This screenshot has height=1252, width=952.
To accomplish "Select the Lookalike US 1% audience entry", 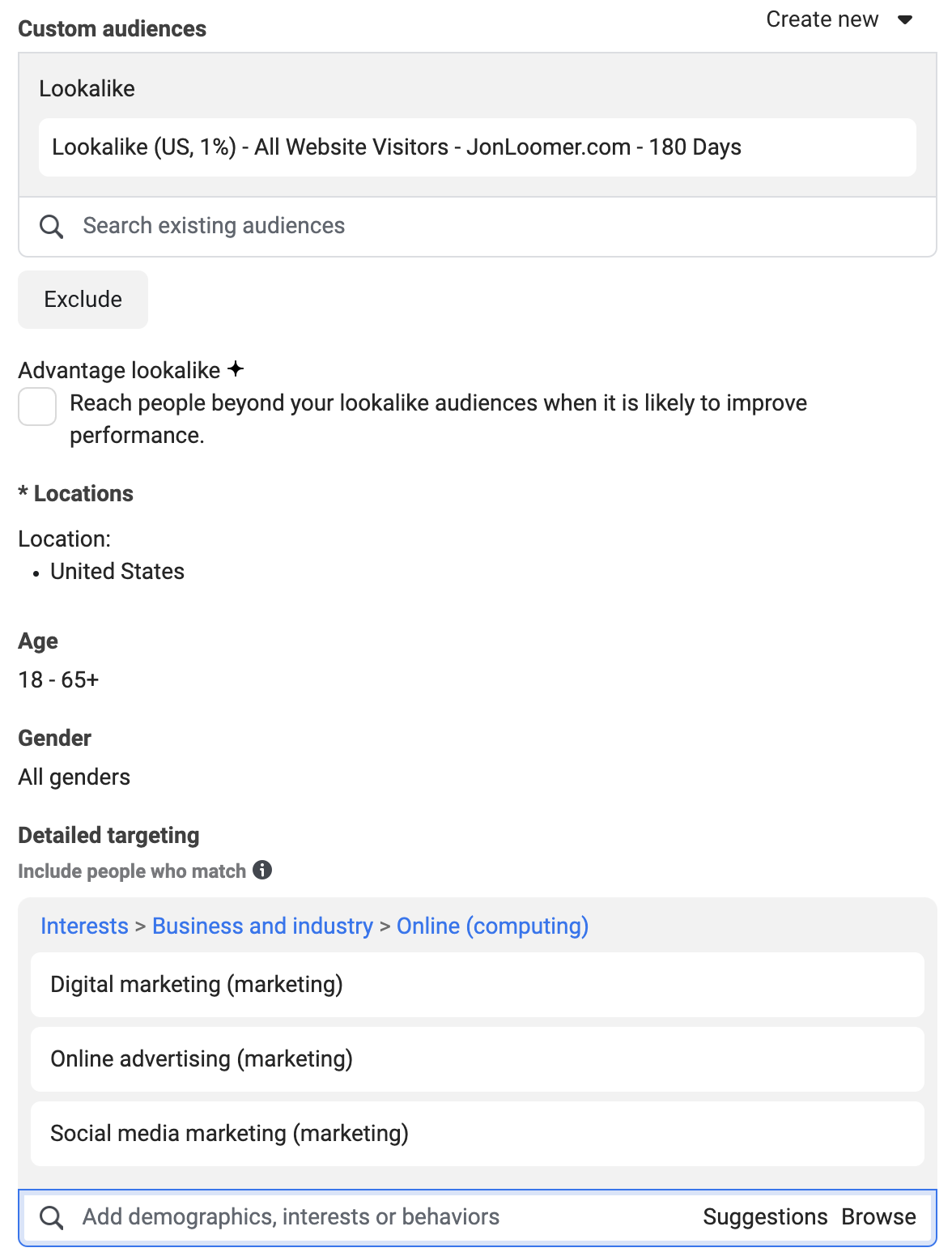I will coord(478,147).
